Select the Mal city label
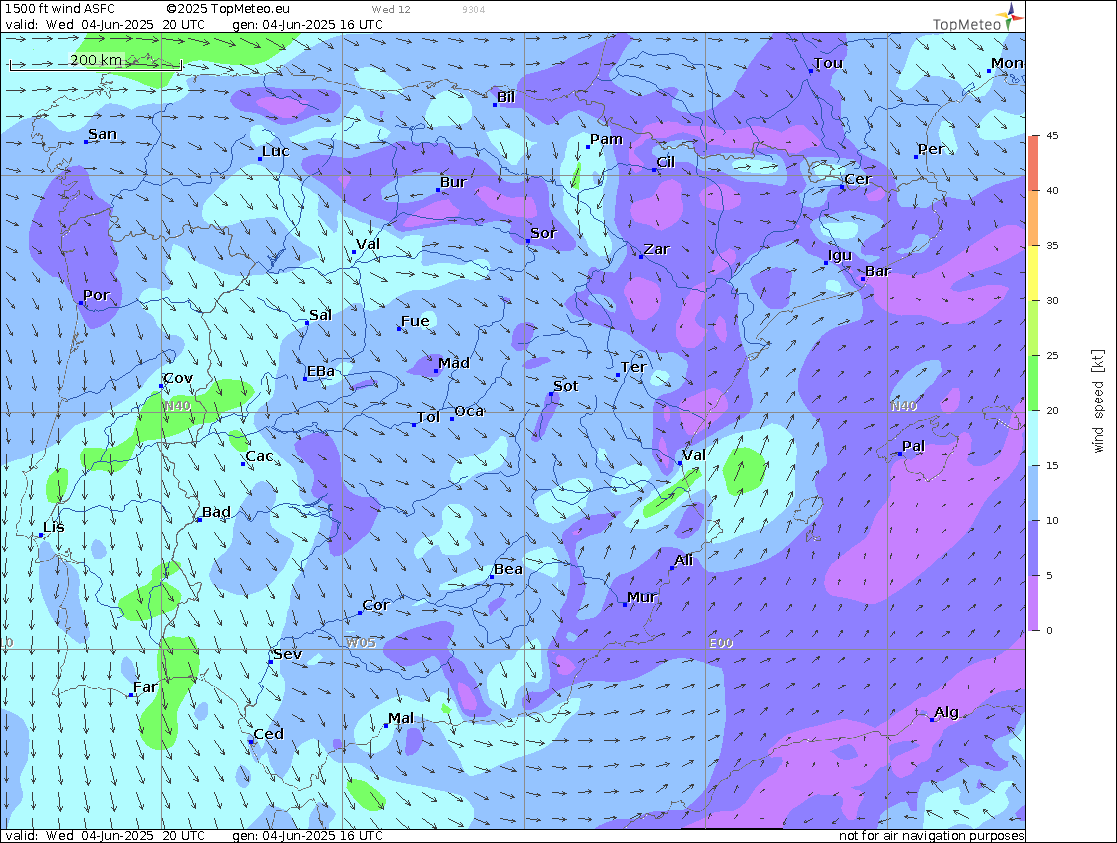This screenshot has width=1117, height=843. tap(401, 718)
